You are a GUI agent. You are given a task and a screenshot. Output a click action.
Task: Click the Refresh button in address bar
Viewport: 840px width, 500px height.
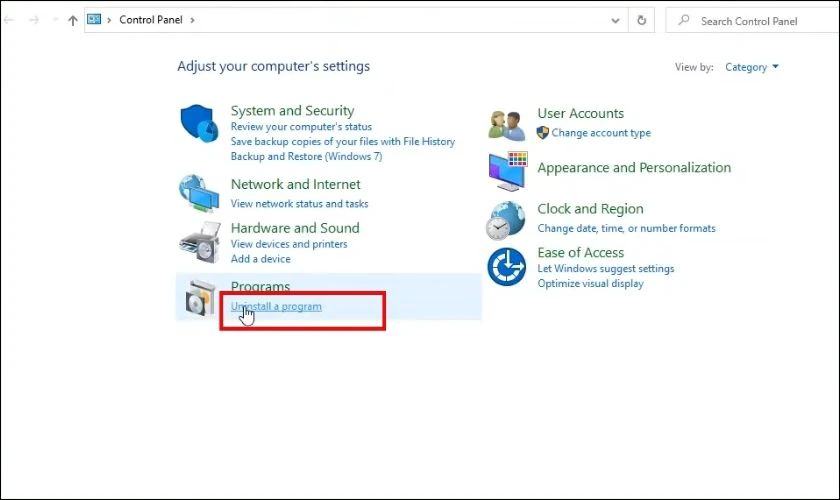(x=641, y=20)
